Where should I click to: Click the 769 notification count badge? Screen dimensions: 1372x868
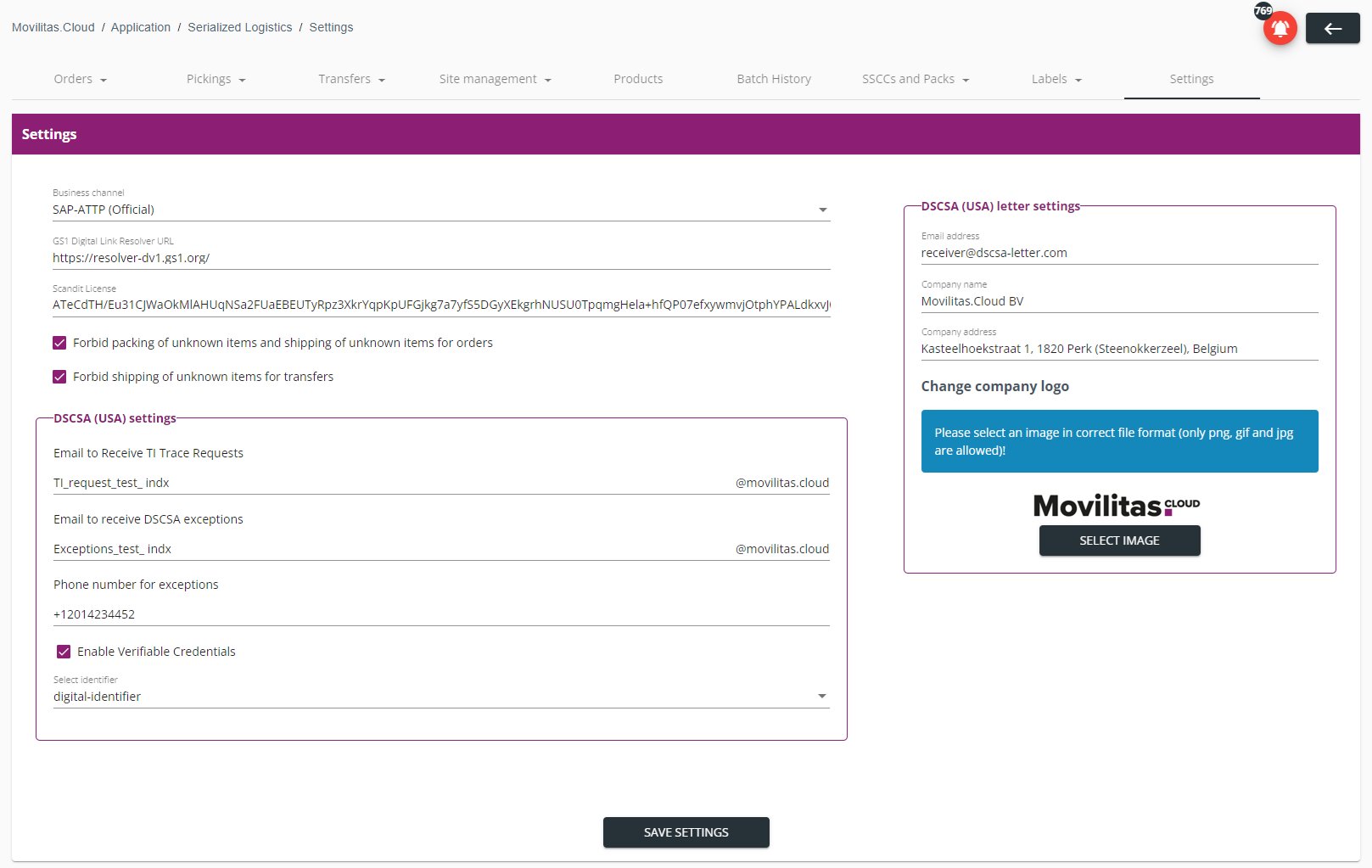1263,11
